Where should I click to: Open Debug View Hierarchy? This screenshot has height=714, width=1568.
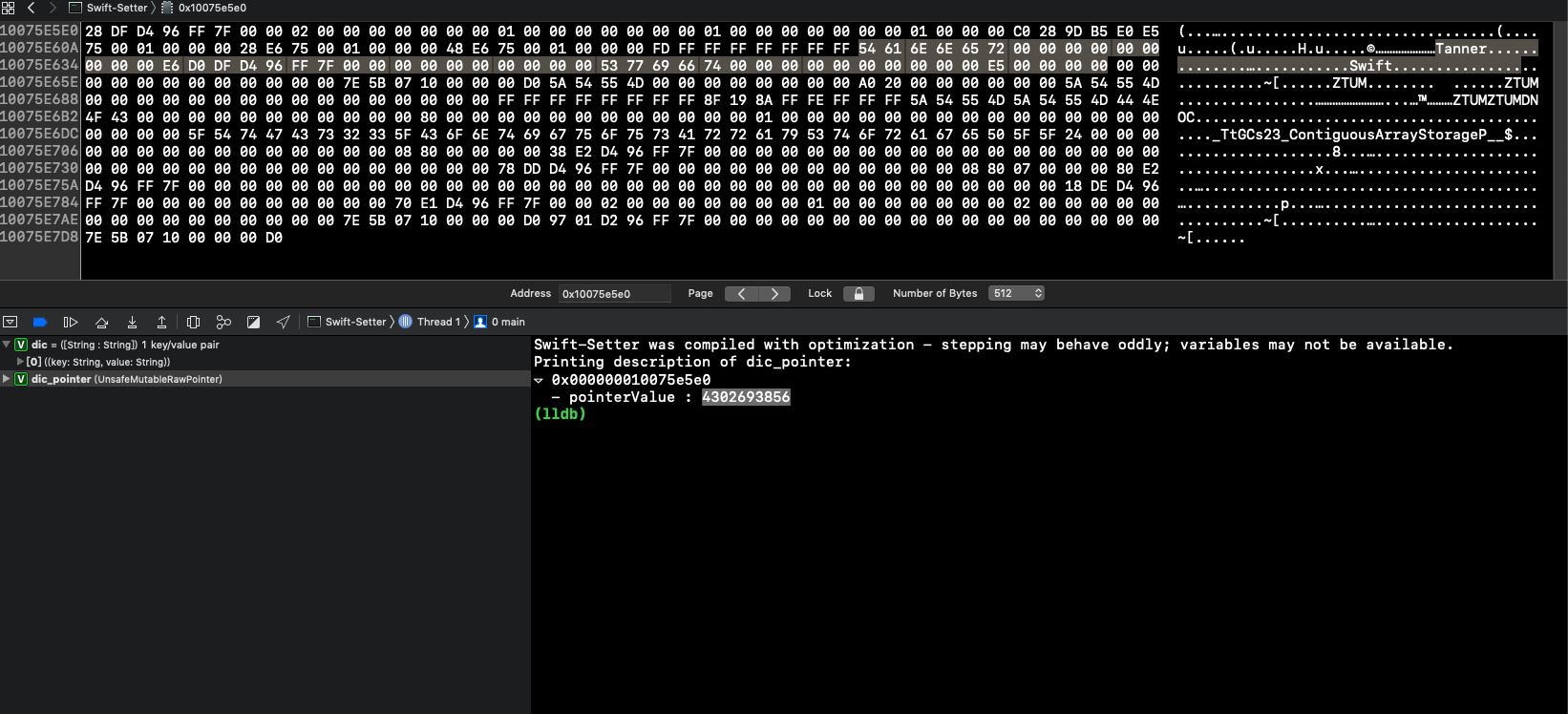coord(193,322)
